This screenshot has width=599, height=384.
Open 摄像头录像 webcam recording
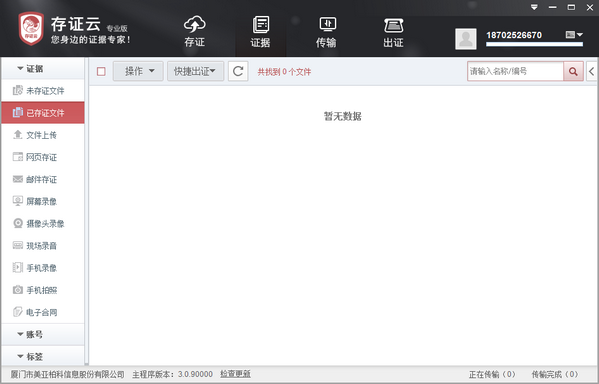(43, 224)
